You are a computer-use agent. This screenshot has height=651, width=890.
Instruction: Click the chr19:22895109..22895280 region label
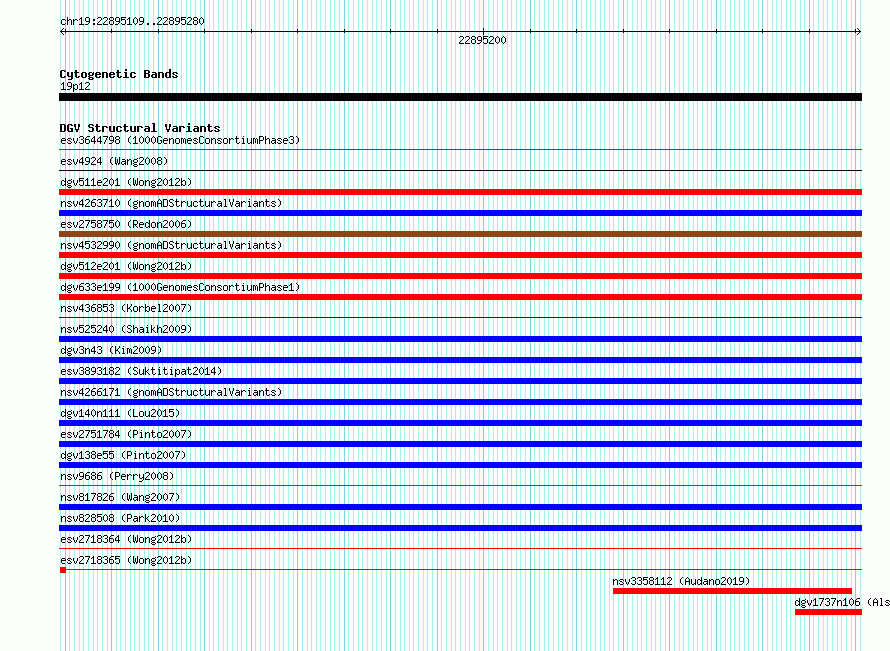pyautogui.click(x=132, y=22)
